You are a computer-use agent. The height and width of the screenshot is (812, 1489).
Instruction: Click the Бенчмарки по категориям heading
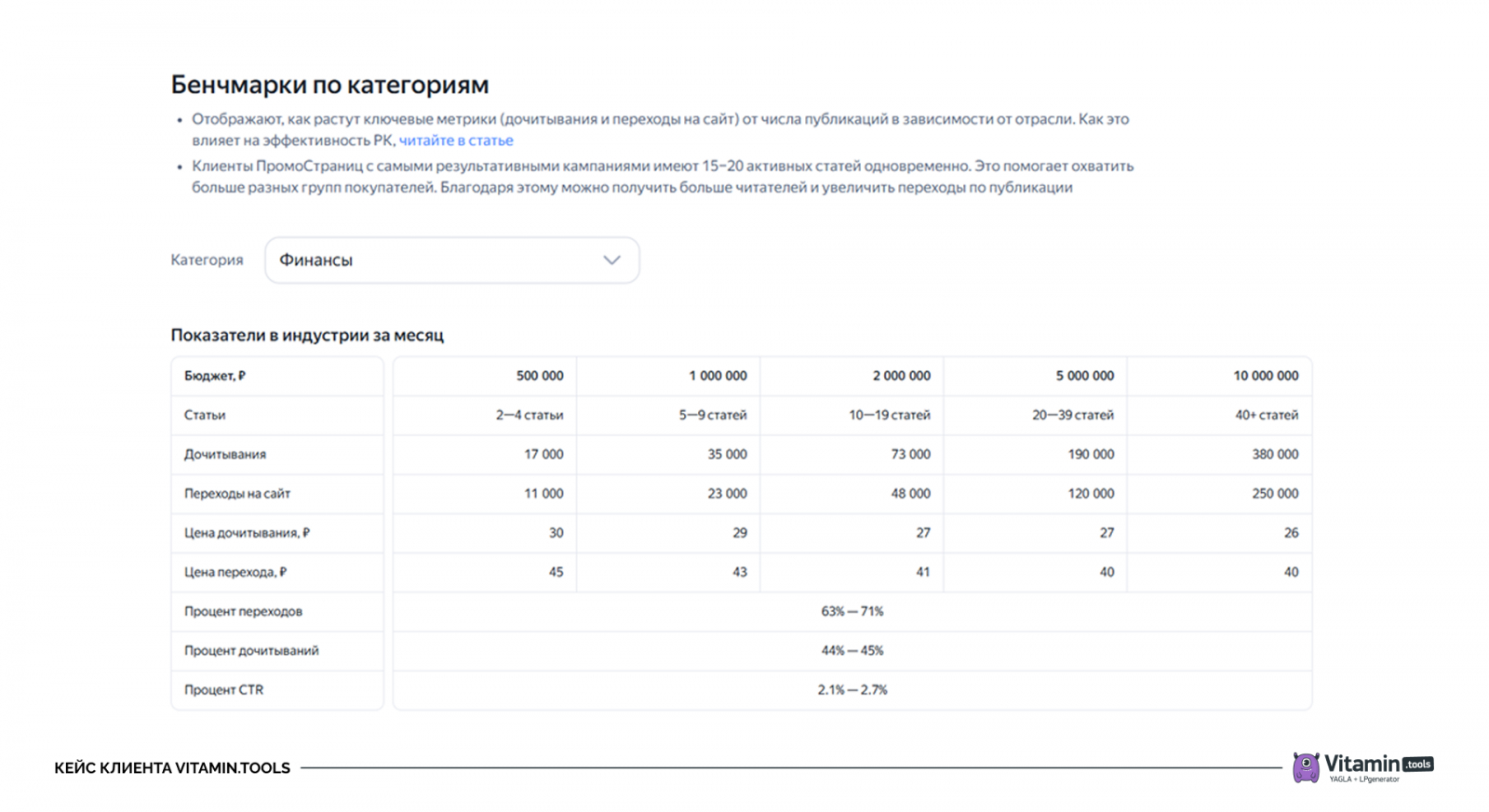pyautogui.click(x=329, y=85)
